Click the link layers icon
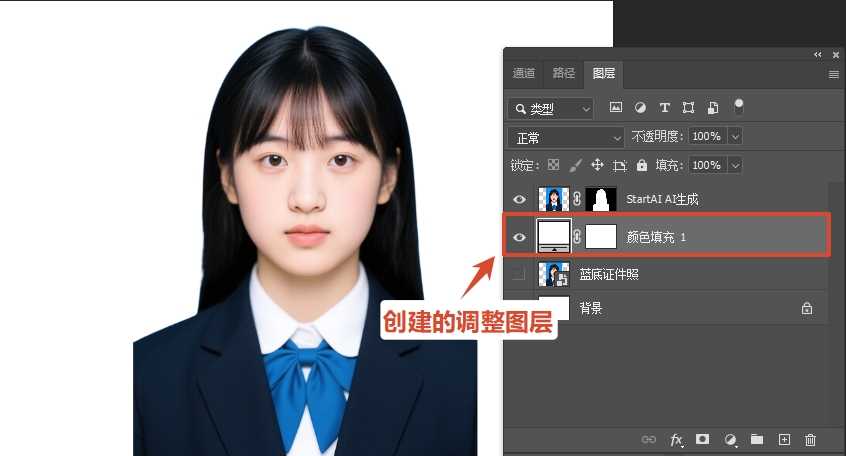This screenshot has width=846, height=456. click(x=649, y=439)
